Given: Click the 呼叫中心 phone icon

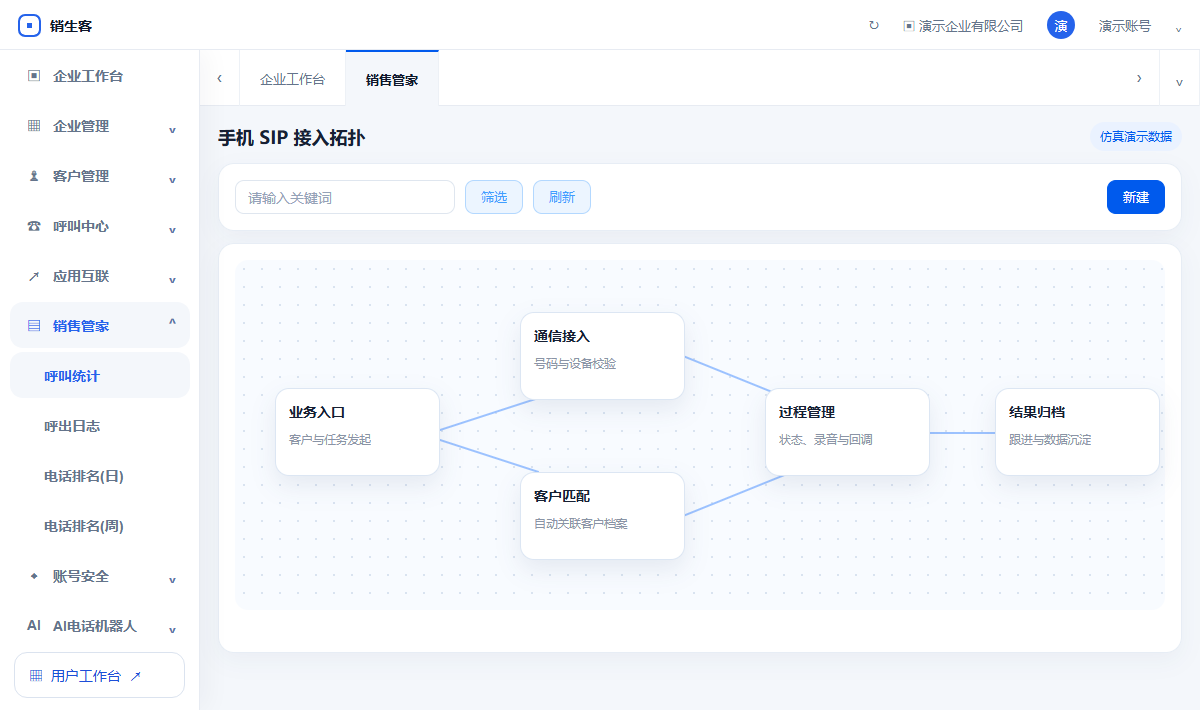Looking at the screenshot, I should tap(34, 226).
